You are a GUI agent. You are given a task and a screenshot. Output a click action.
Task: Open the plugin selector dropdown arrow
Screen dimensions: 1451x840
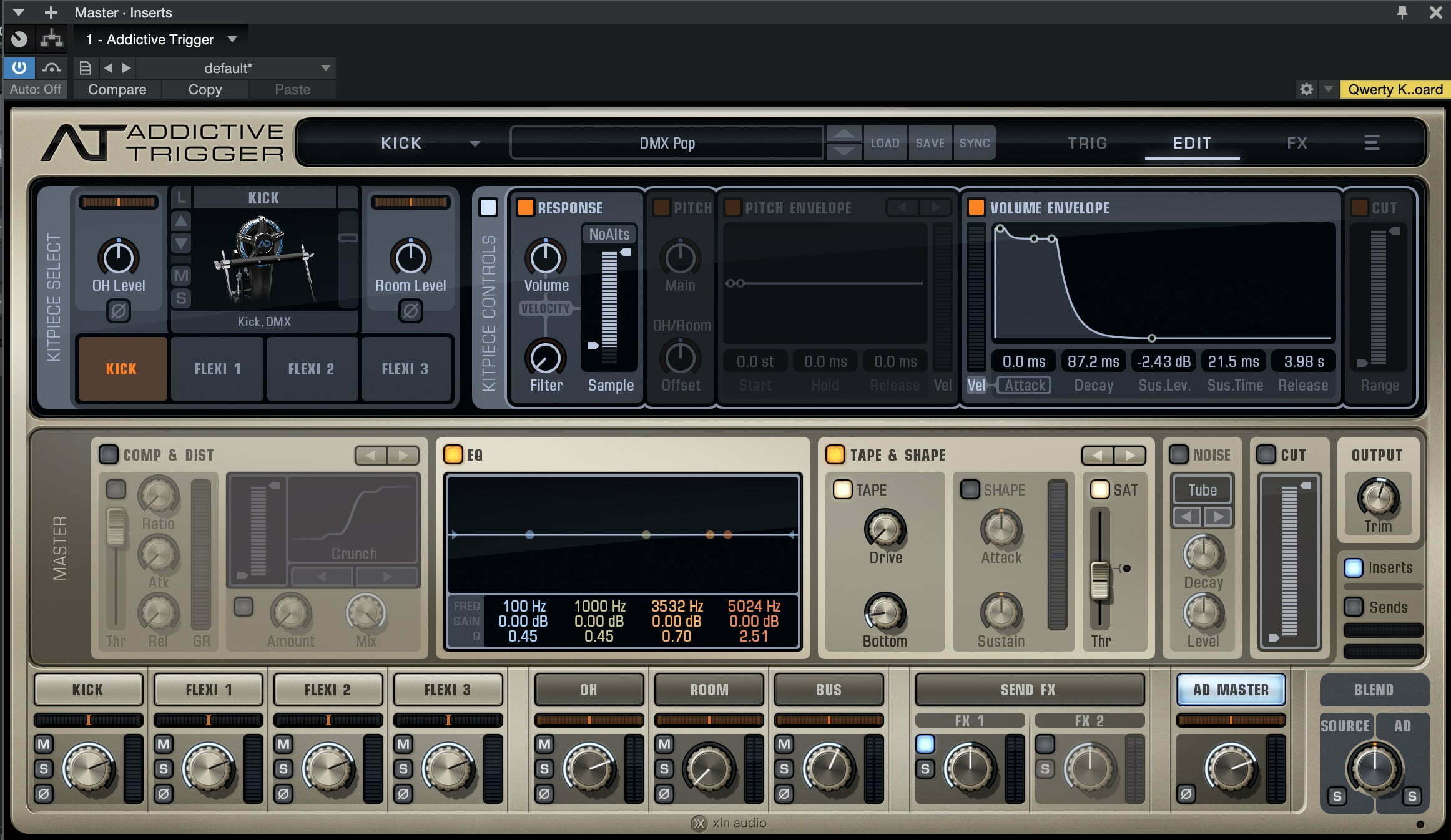coord(232,39)
